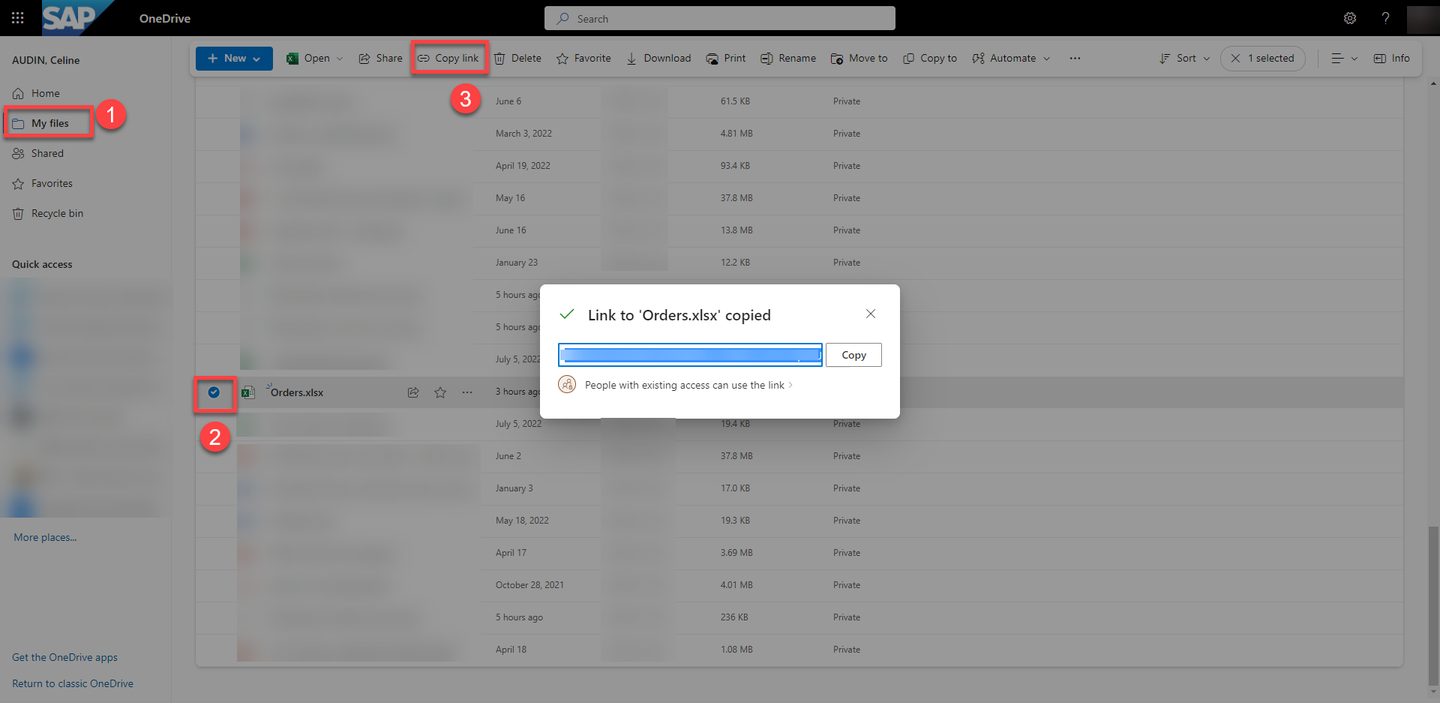Click Move to in the command bar
The width and height of the screenshot is (1440, 703).
(859, 58)
